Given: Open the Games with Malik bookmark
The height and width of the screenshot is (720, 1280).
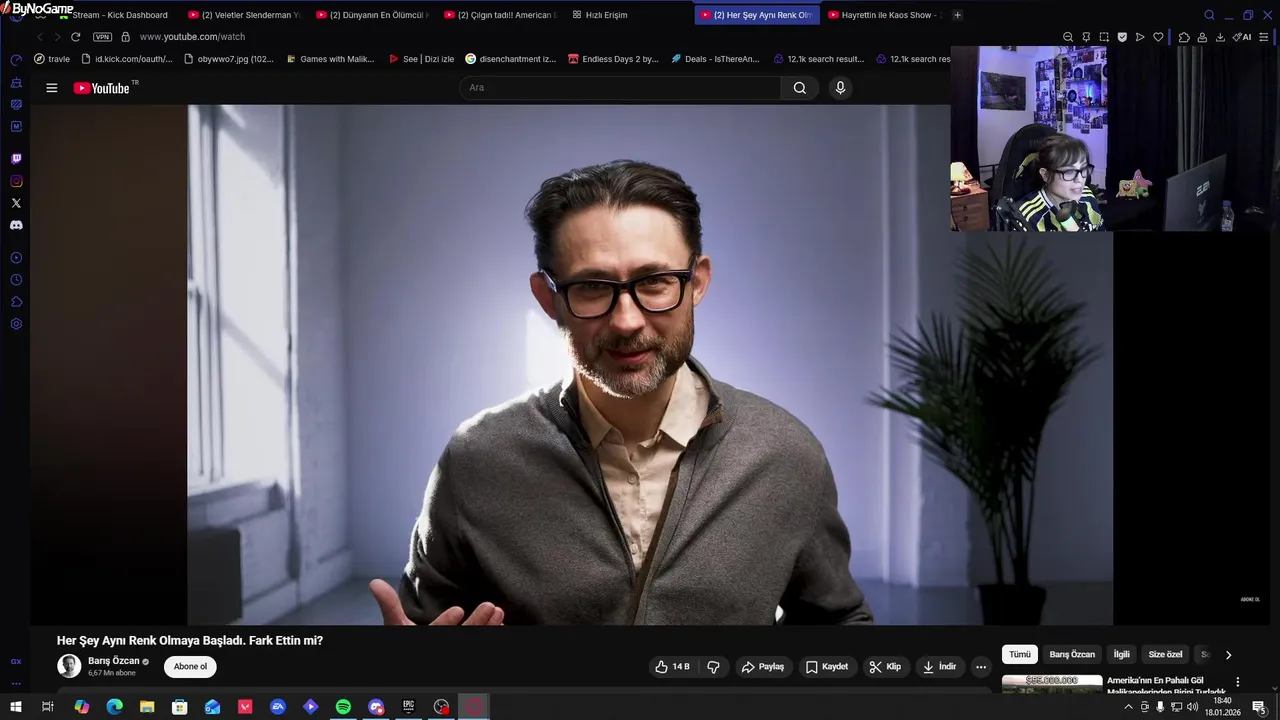Looking at the screenshot, I should (x=330, y=59).
